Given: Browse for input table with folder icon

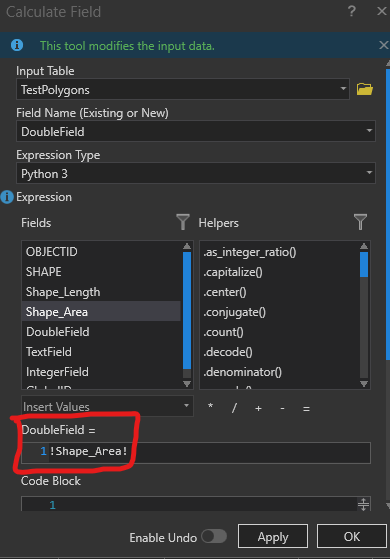Looking at the screenshot, I should coord(365,89).
